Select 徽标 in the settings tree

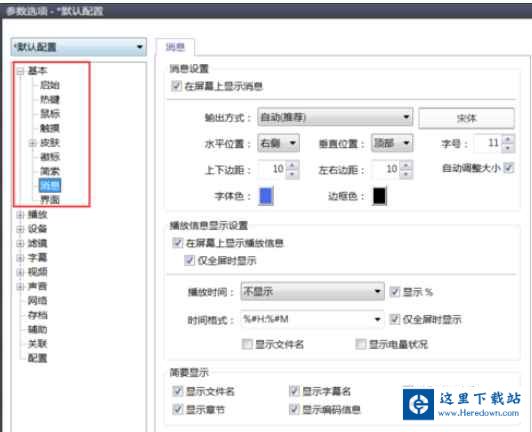(50, 157)
